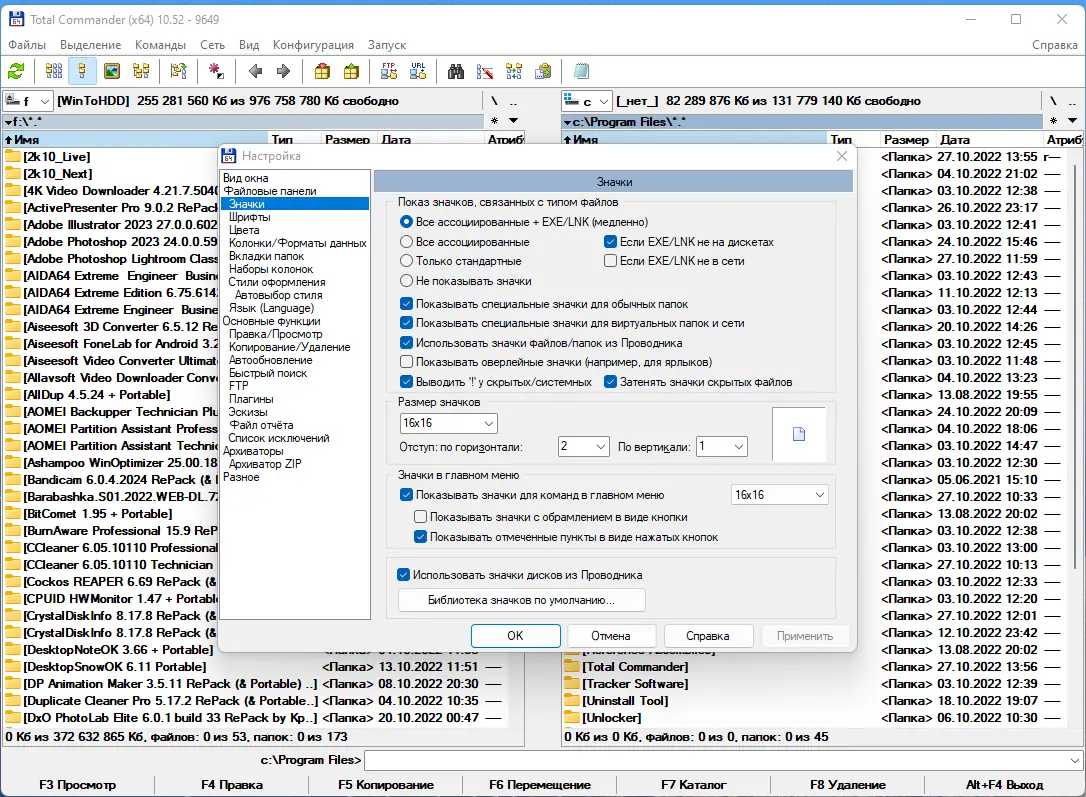Image resolution: width=1086 pixels, height=797 pixels.
Task: Open the Выделение menu
Action: click(x=90, y=45)
